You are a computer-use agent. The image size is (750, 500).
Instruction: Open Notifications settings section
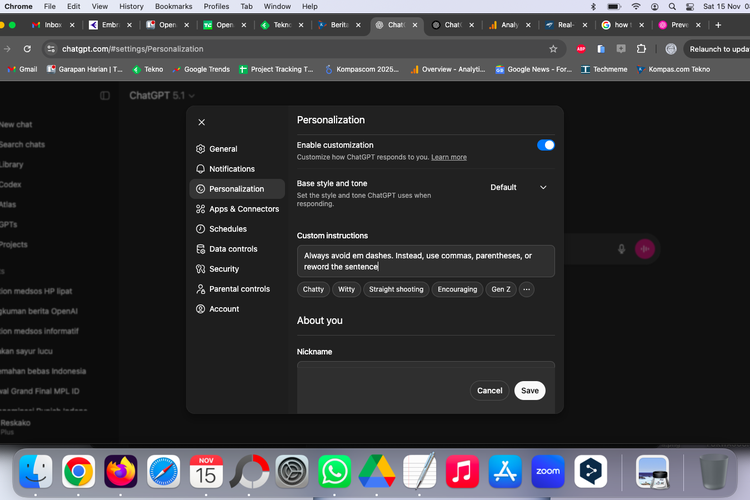[x=231, y=169]
